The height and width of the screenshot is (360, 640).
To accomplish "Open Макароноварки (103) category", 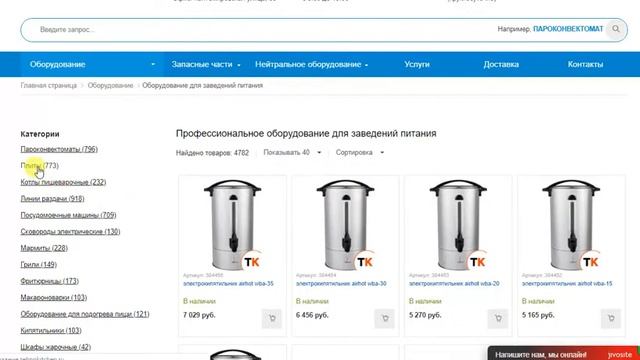I will coord(53,298).
